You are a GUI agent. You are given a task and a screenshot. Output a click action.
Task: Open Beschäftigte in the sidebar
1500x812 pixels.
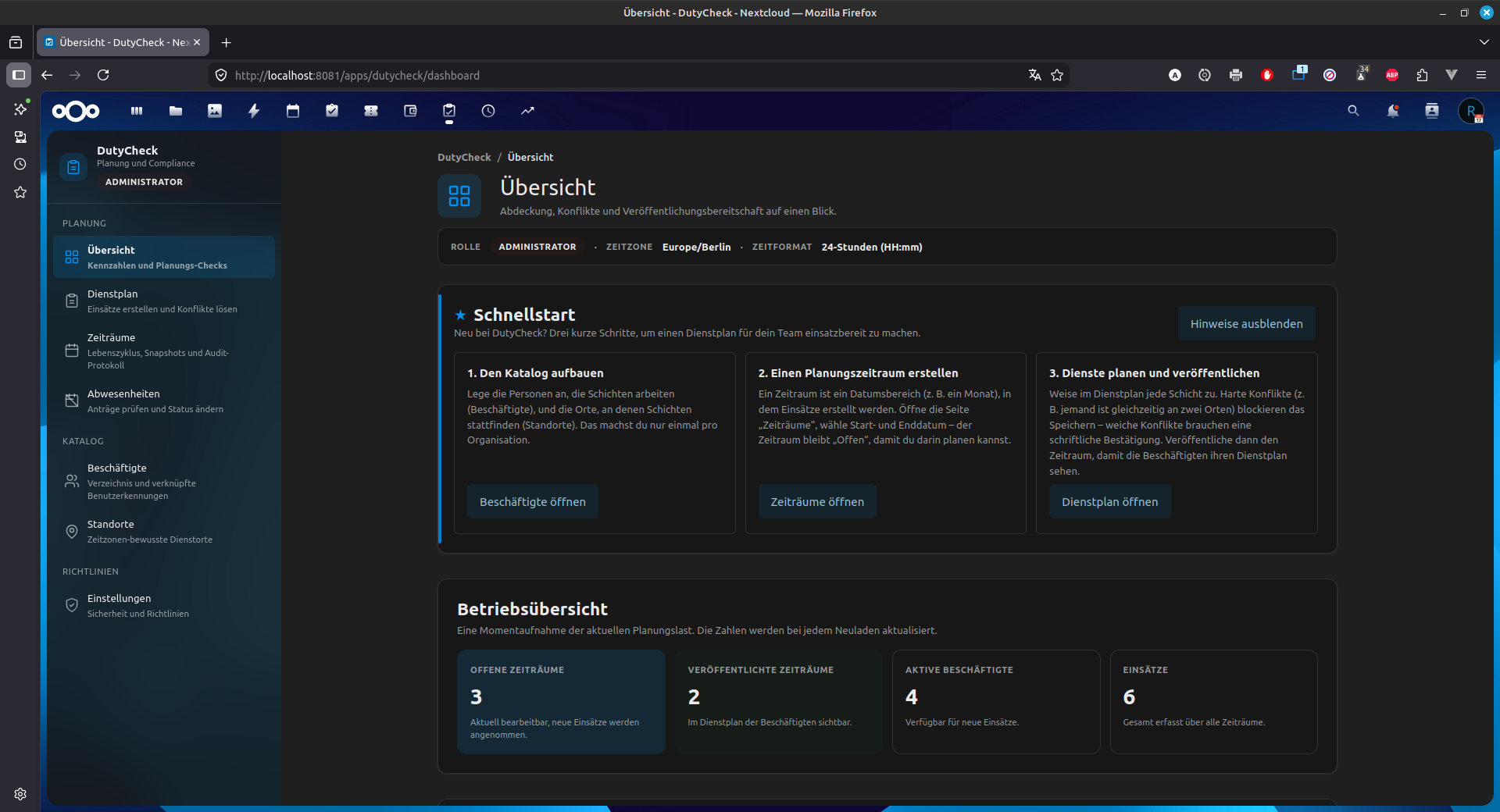[164, 481]
